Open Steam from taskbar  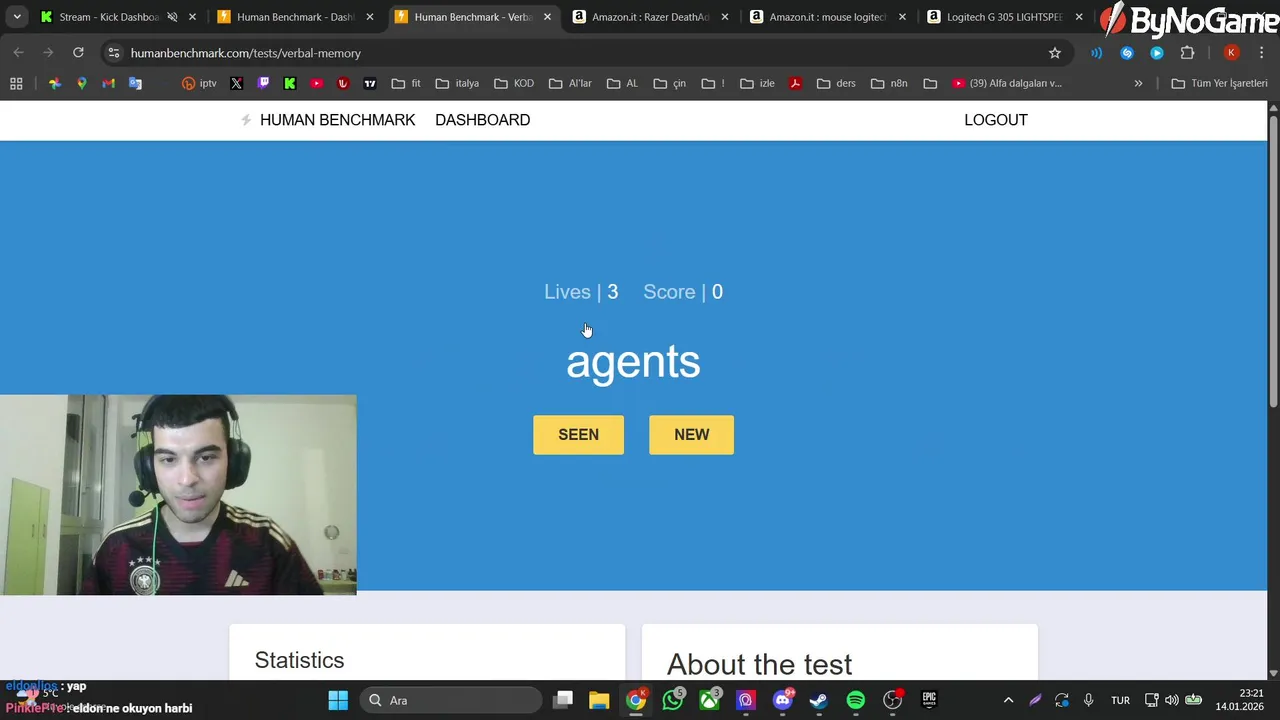819,700
